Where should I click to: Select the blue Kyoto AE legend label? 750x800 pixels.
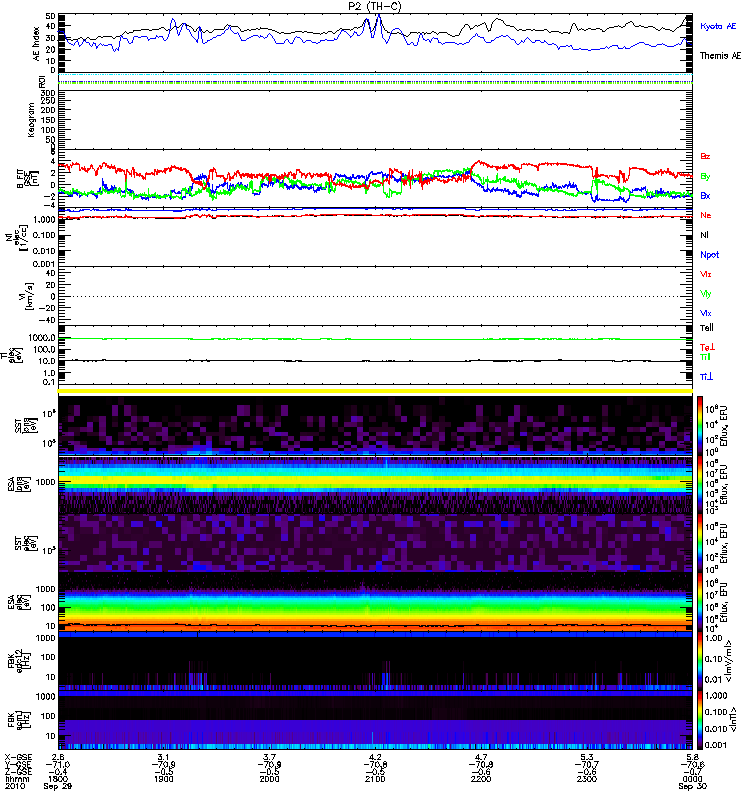(718, 26)
